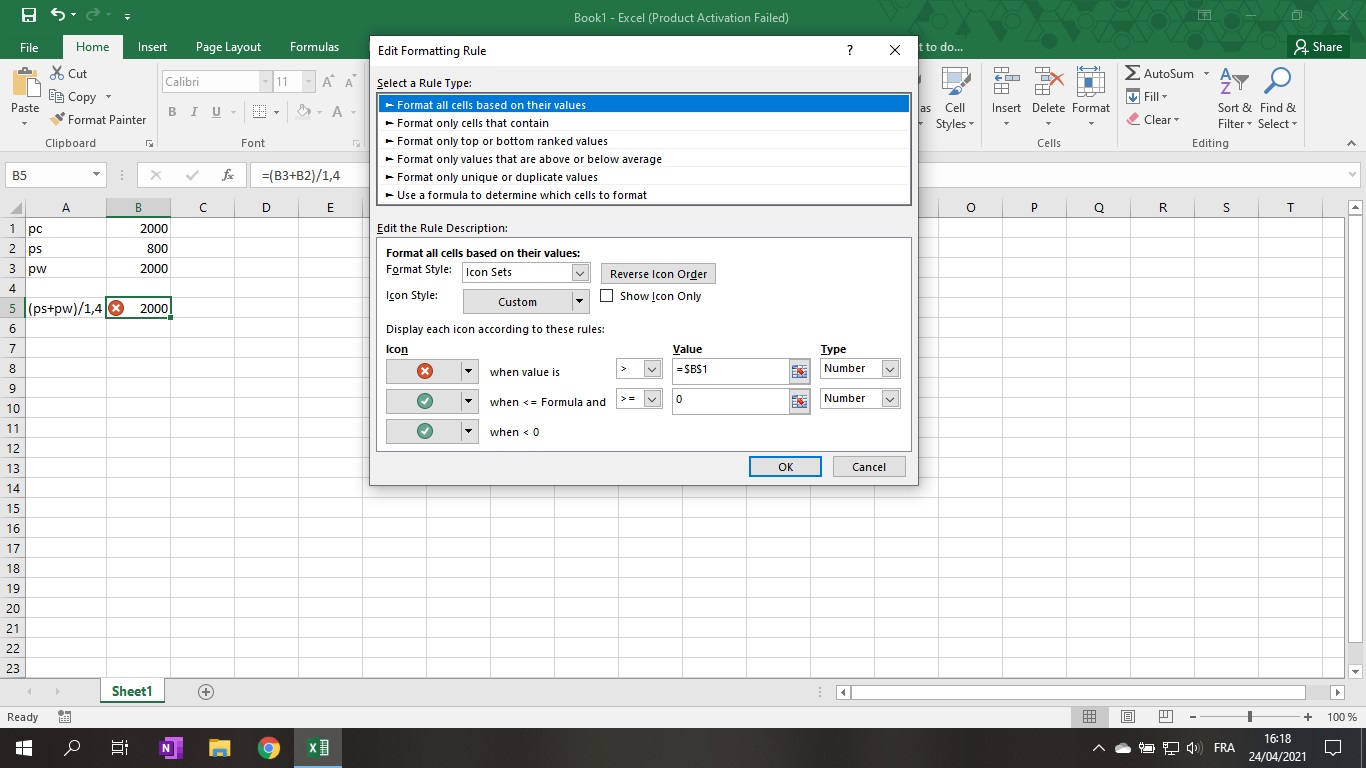Expand the Icon Style Custom dropdown
This screenshot has width=1366, height=768.
(x=579, y=301)
